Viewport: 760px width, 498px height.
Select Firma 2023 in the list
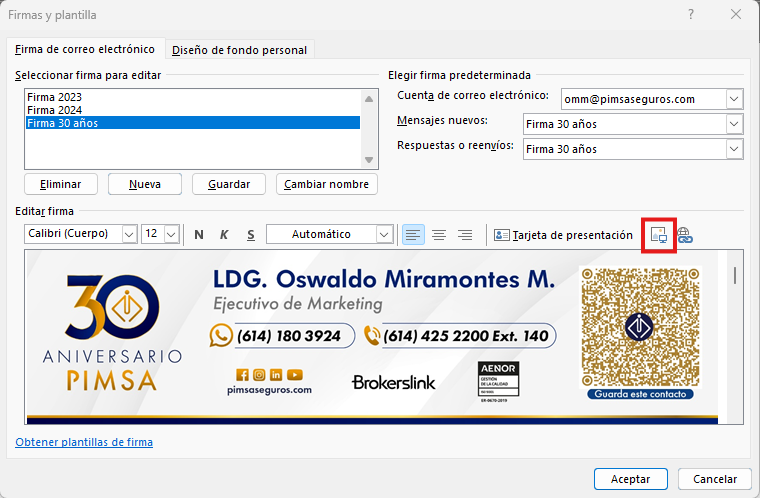pyautogui.click(x=193, y=97)
